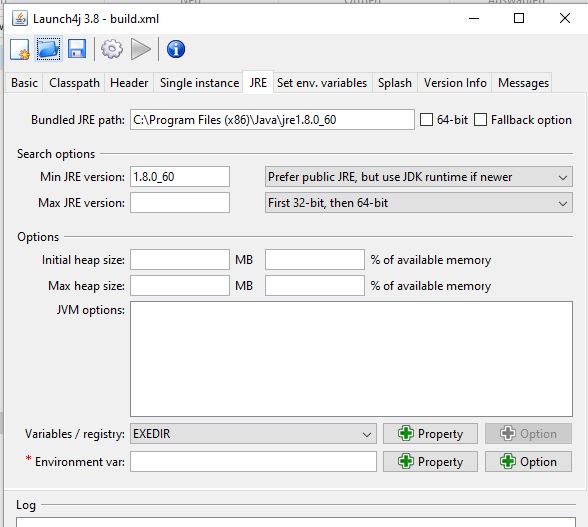Focus the Max heap size MB field
This screenshot has width=588, height=527.
(180, 286)
